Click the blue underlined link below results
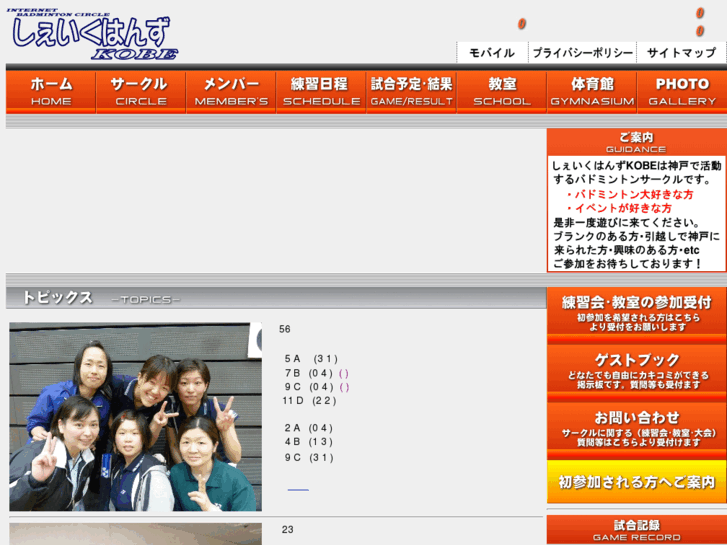This screenshot has width=727, height=545. 298,490
